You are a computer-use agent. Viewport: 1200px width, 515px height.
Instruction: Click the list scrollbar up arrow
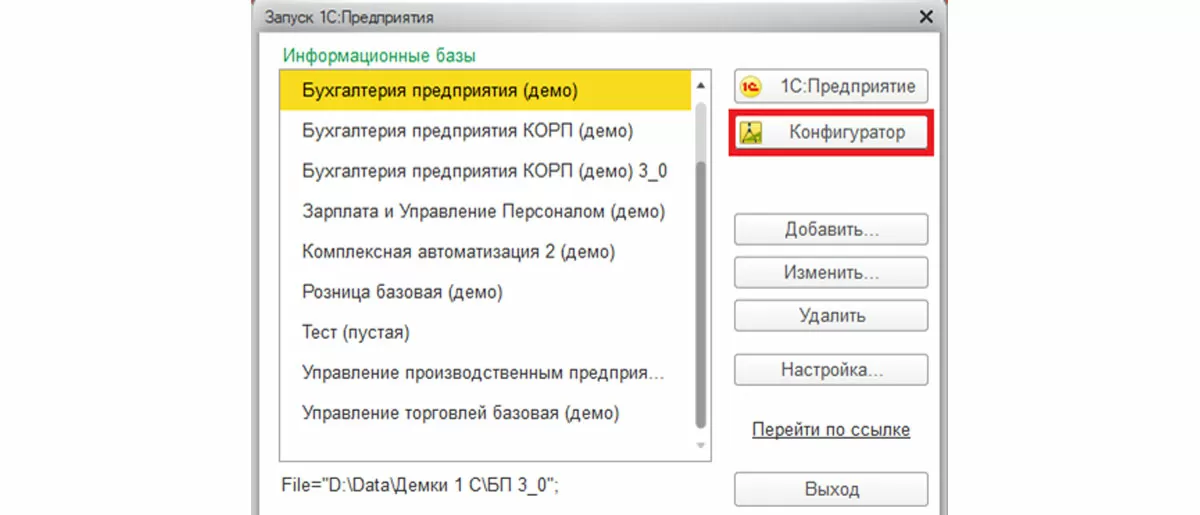tap(701, 85)
